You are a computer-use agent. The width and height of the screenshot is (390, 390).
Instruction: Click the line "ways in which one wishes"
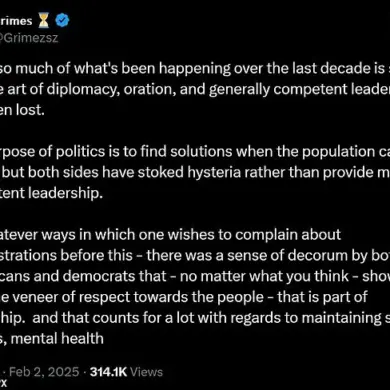click(x=170, y=235)
